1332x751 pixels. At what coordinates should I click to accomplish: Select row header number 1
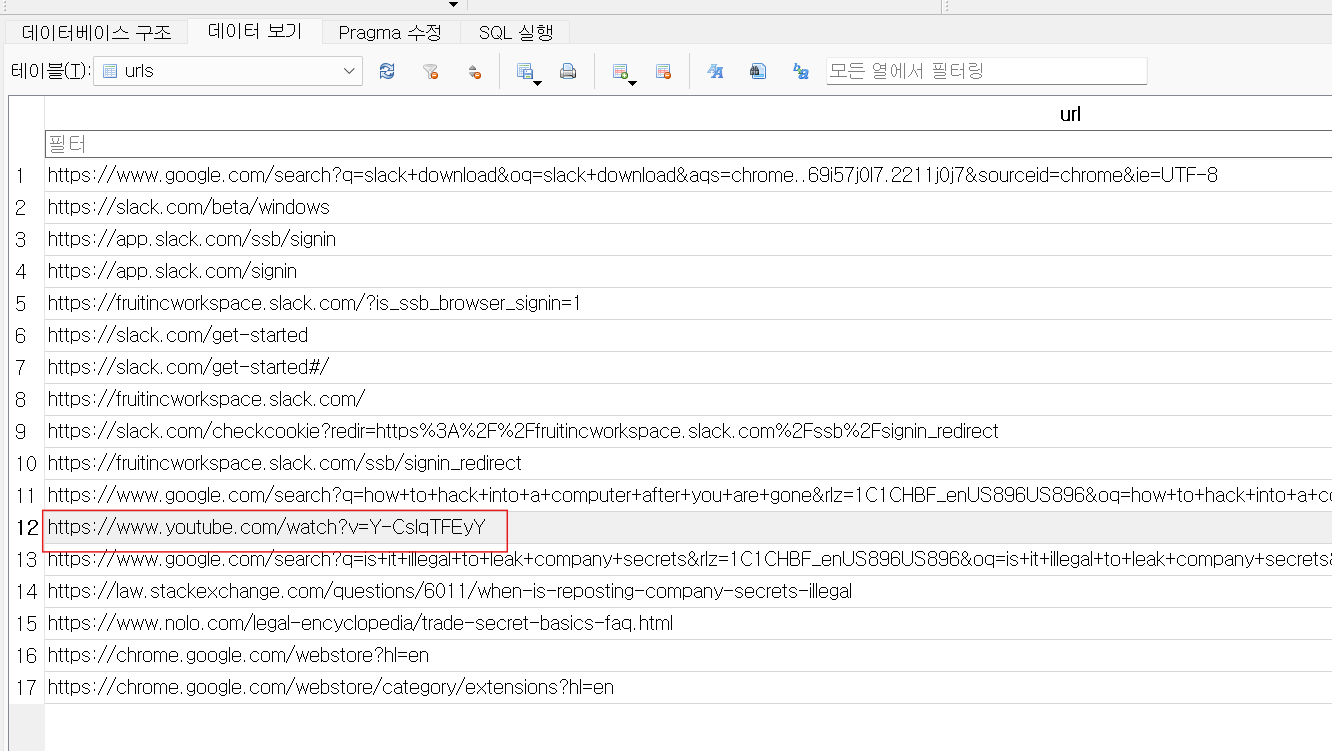pyautogui.click(x=26, y=175)
